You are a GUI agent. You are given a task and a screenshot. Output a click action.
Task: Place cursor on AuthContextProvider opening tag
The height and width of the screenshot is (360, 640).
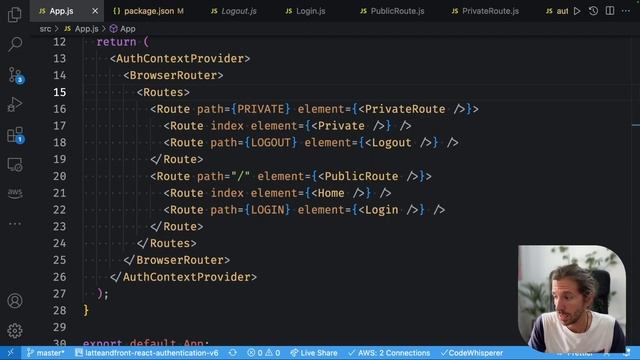click(x=180, y=59)
